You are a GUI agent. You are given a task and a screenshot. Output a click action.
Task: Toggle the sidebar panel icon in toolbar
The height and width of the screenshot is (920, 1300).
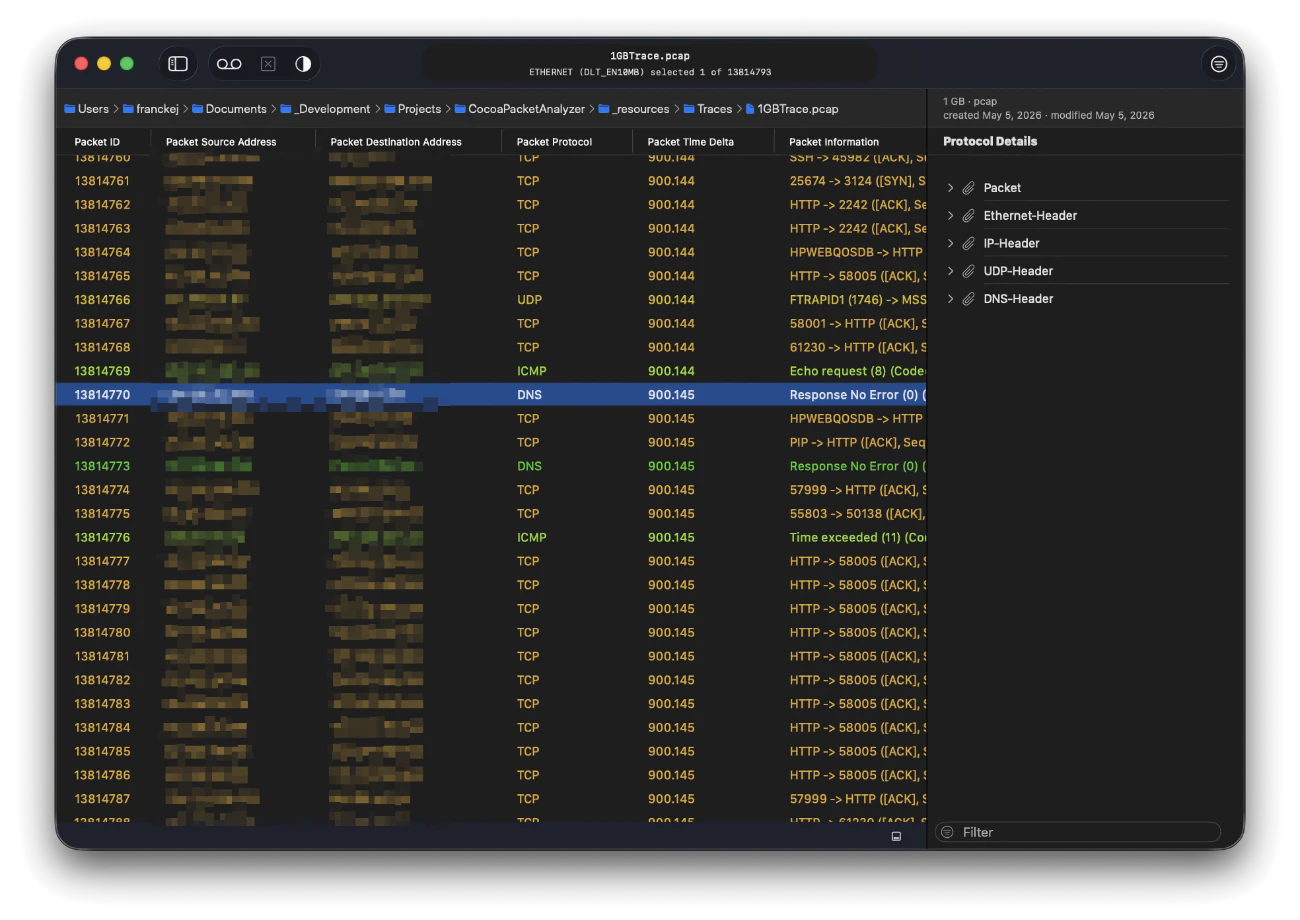pyautogui.click(x=178, y=64)
